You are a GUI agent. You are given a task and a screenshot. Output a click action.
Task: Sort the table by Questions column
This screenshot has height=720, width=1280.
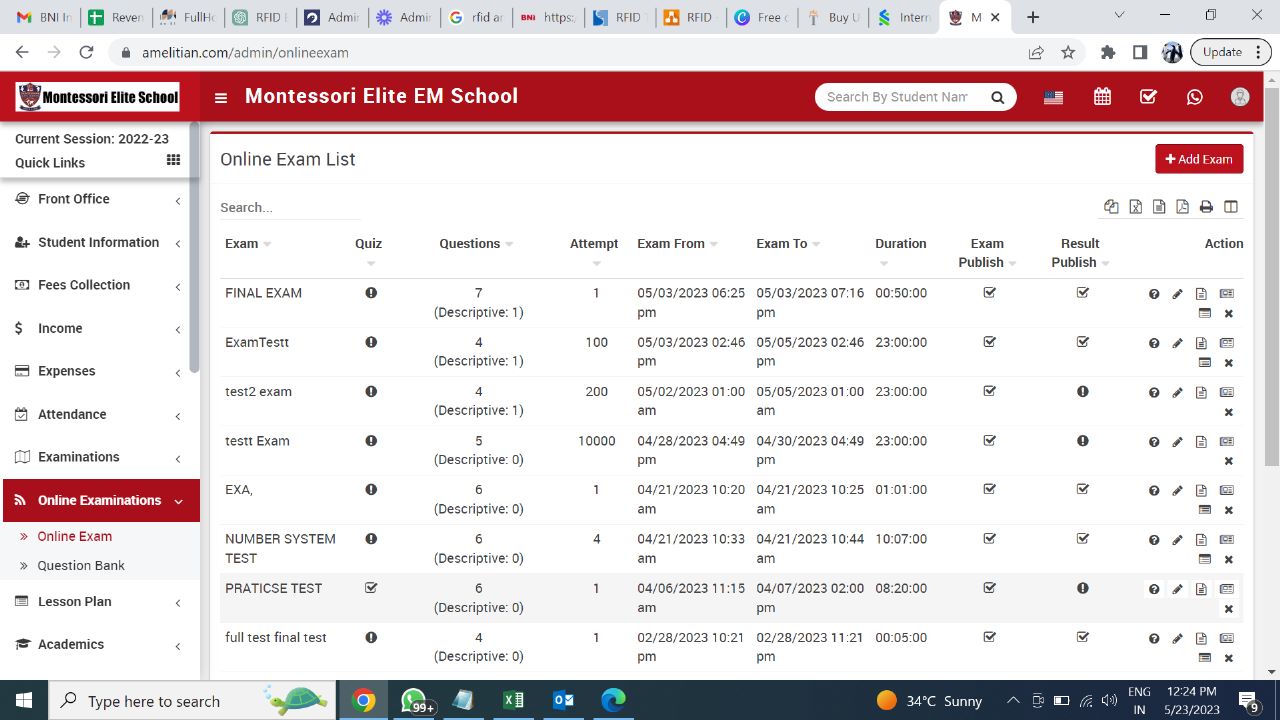[x=476, y=244]
